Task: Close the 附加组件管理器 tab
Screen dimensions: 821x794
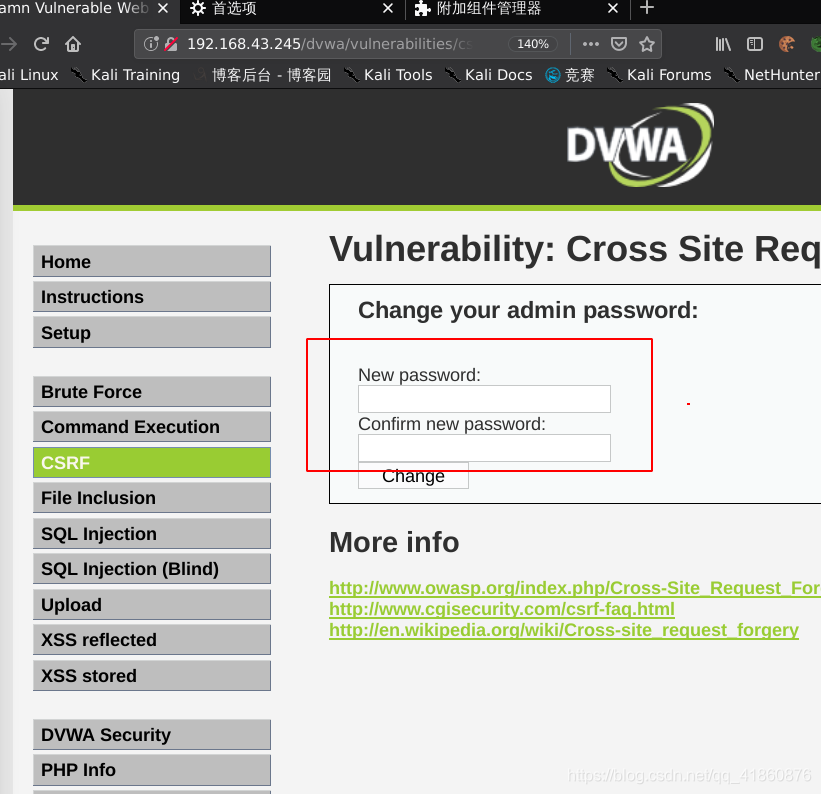Action: pyautogui.click(x=613, y=8)
